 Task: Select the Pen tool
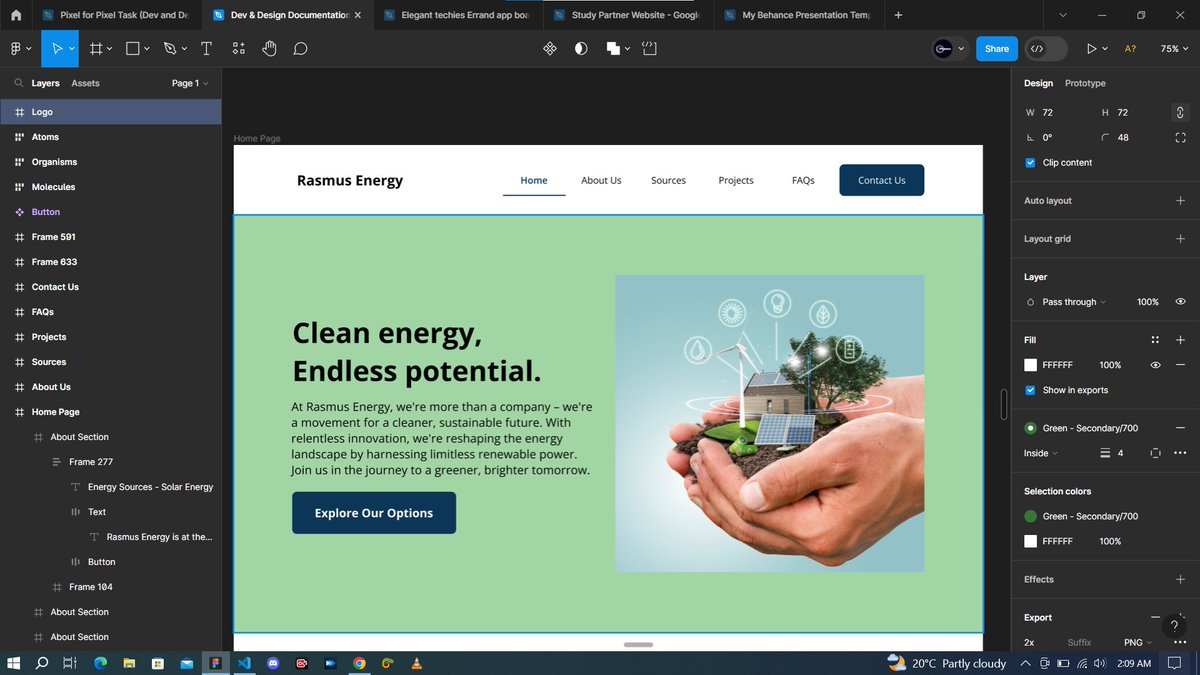(170, 48)
